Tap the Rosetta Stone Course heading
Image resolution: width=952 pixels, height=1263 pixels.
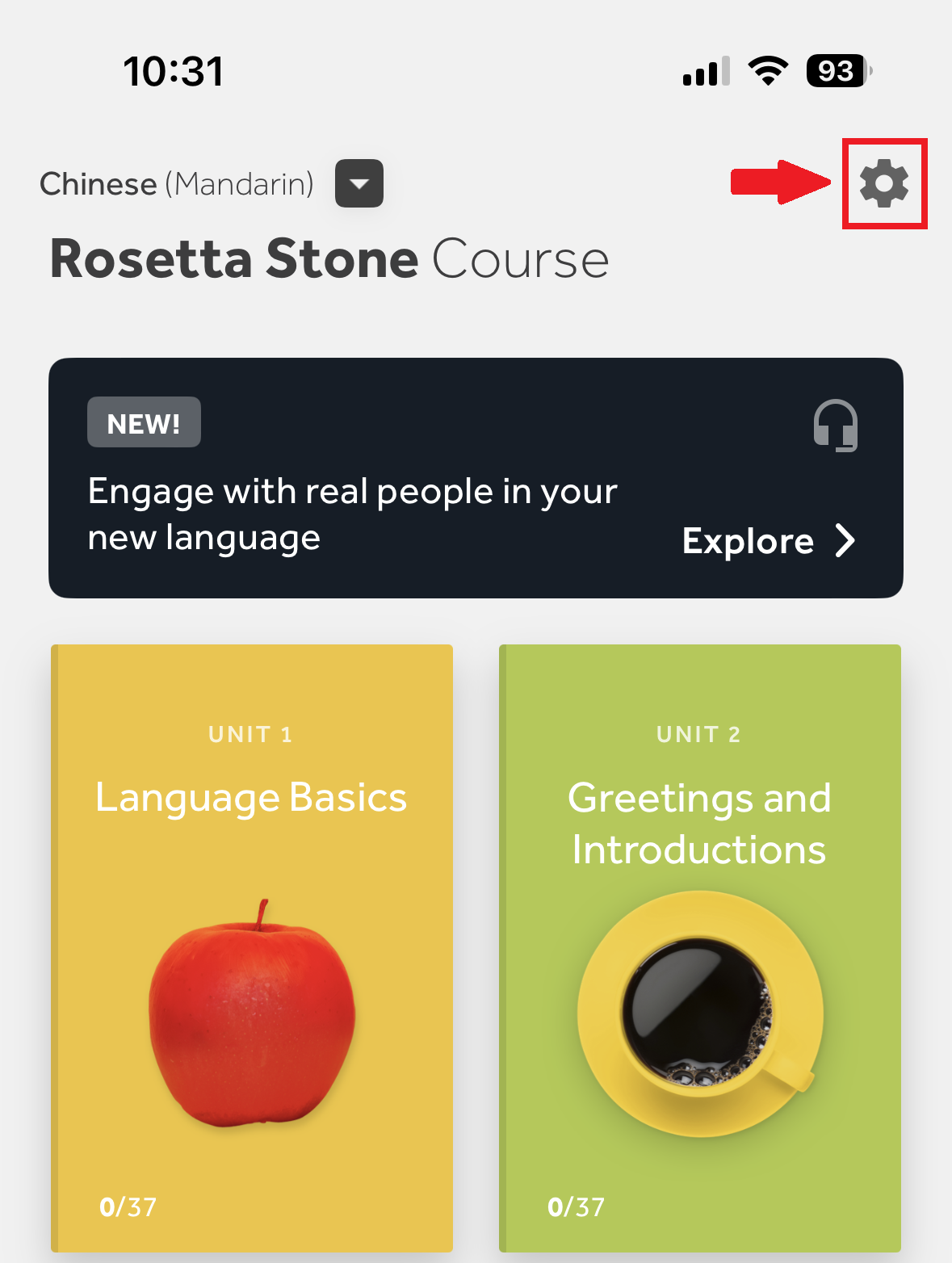coord(329,259)
